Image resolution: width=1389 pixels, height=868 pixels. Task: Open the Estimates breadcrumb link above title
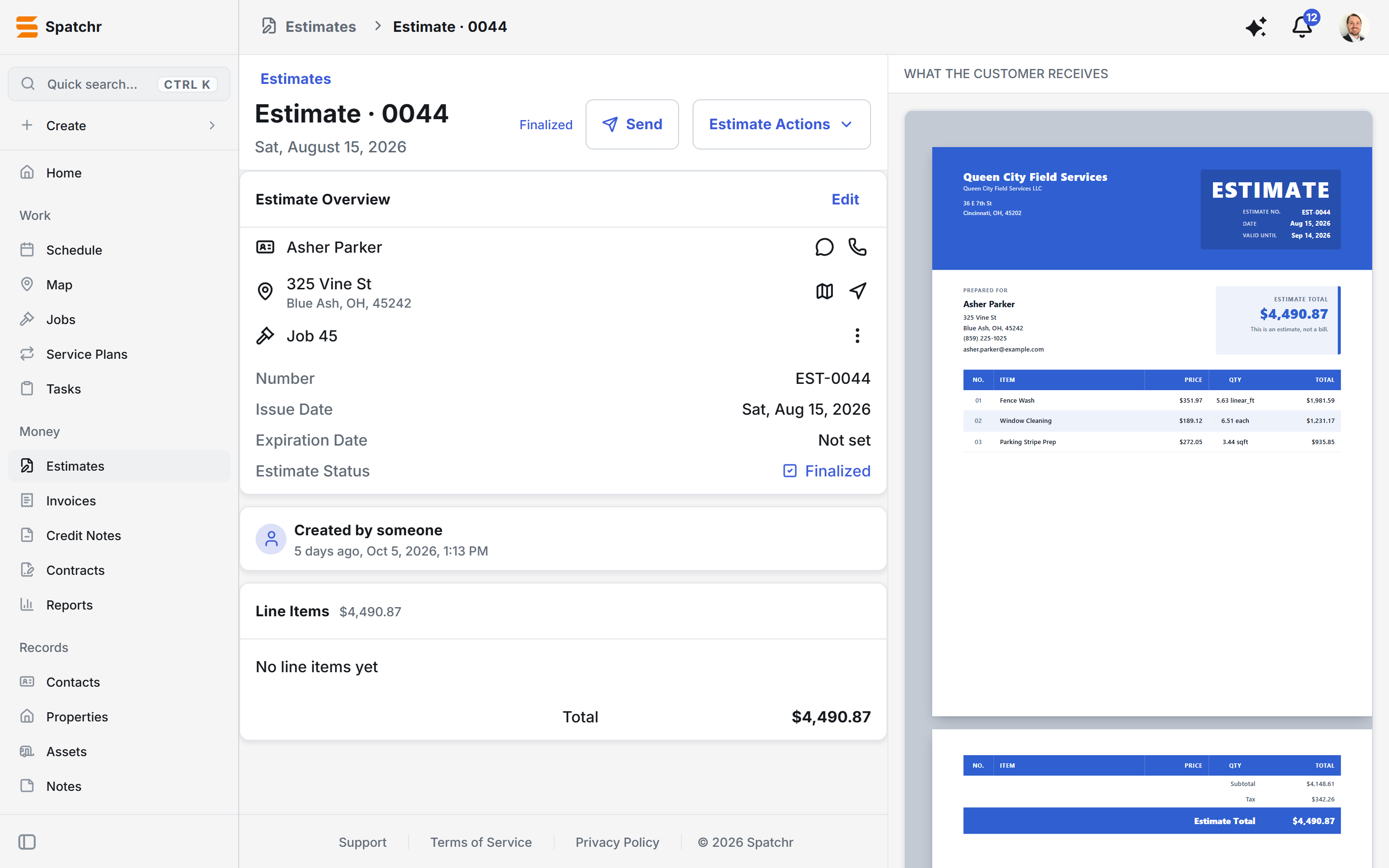point(296,79)
